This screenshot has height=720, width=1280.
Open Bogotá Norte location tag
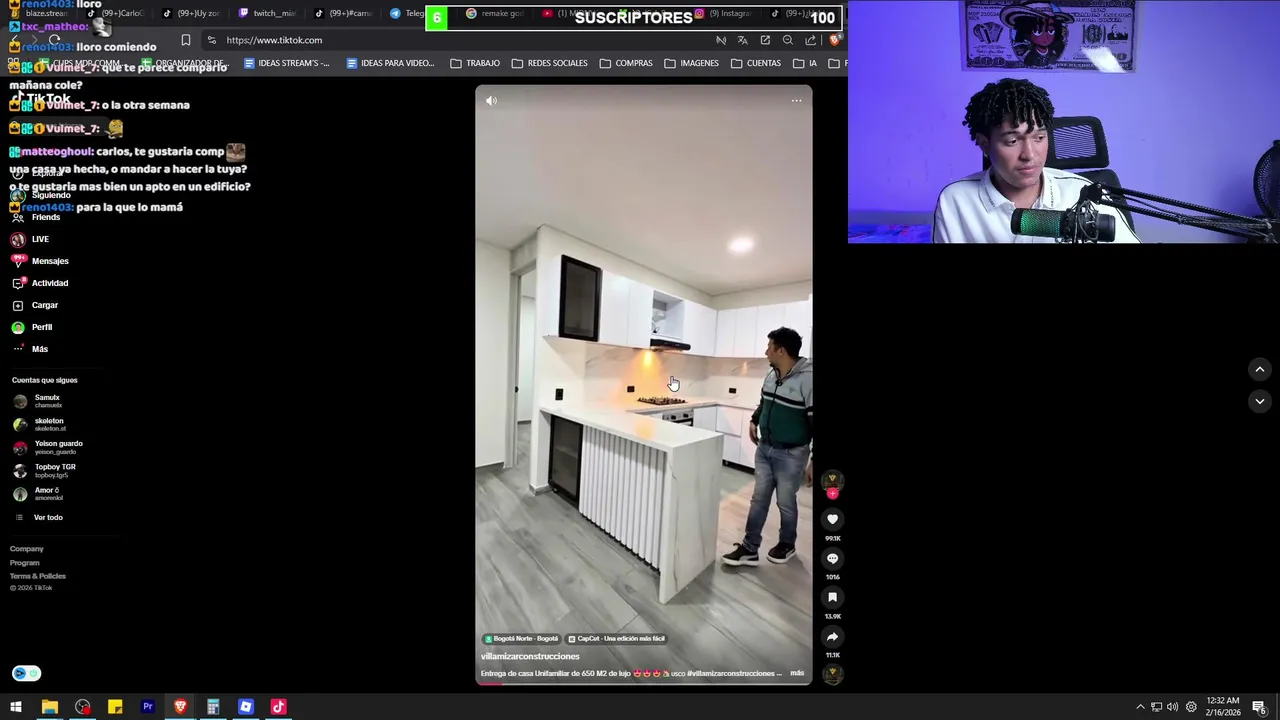[521, 638]
